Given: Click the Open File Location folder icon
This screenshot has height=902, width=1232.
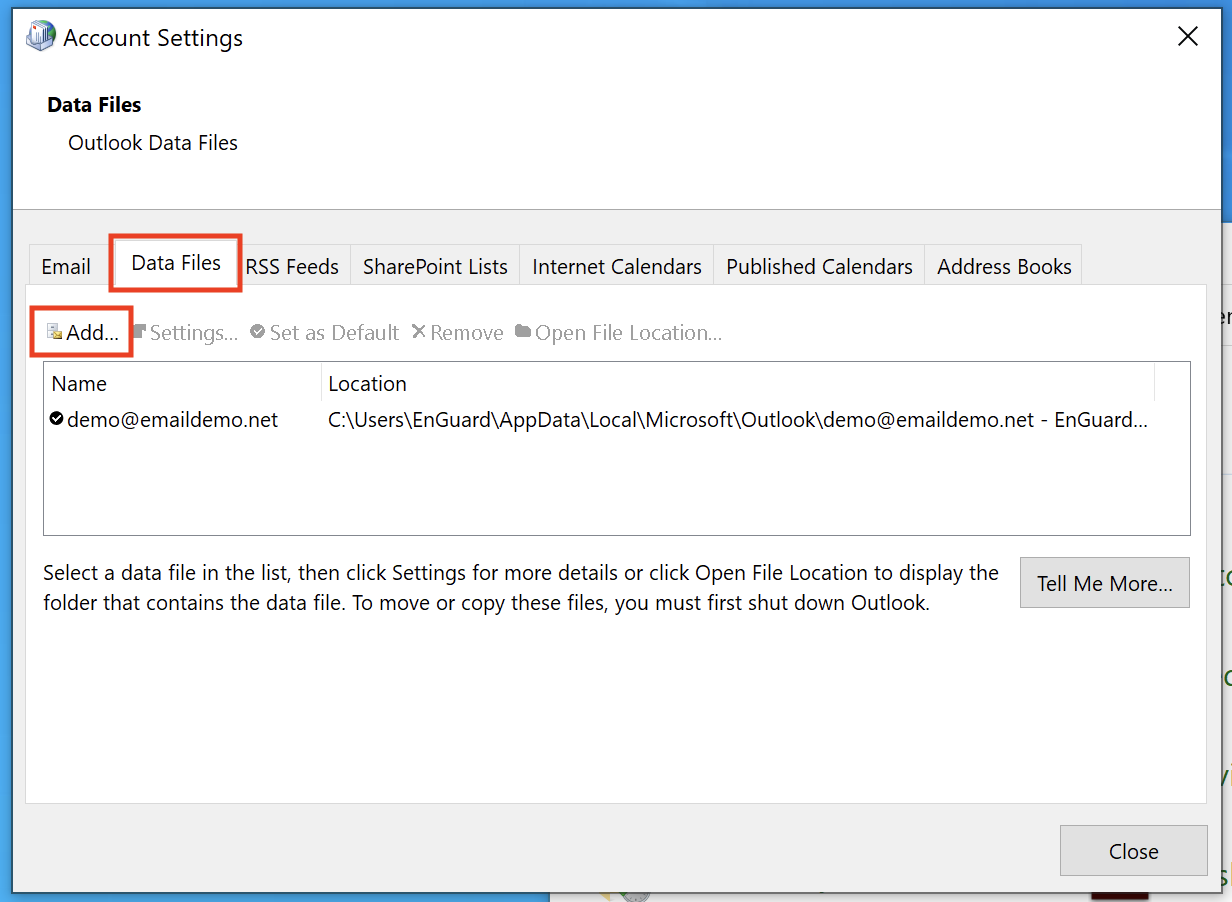Looking at the screenshot, I should tap(523, 332).
